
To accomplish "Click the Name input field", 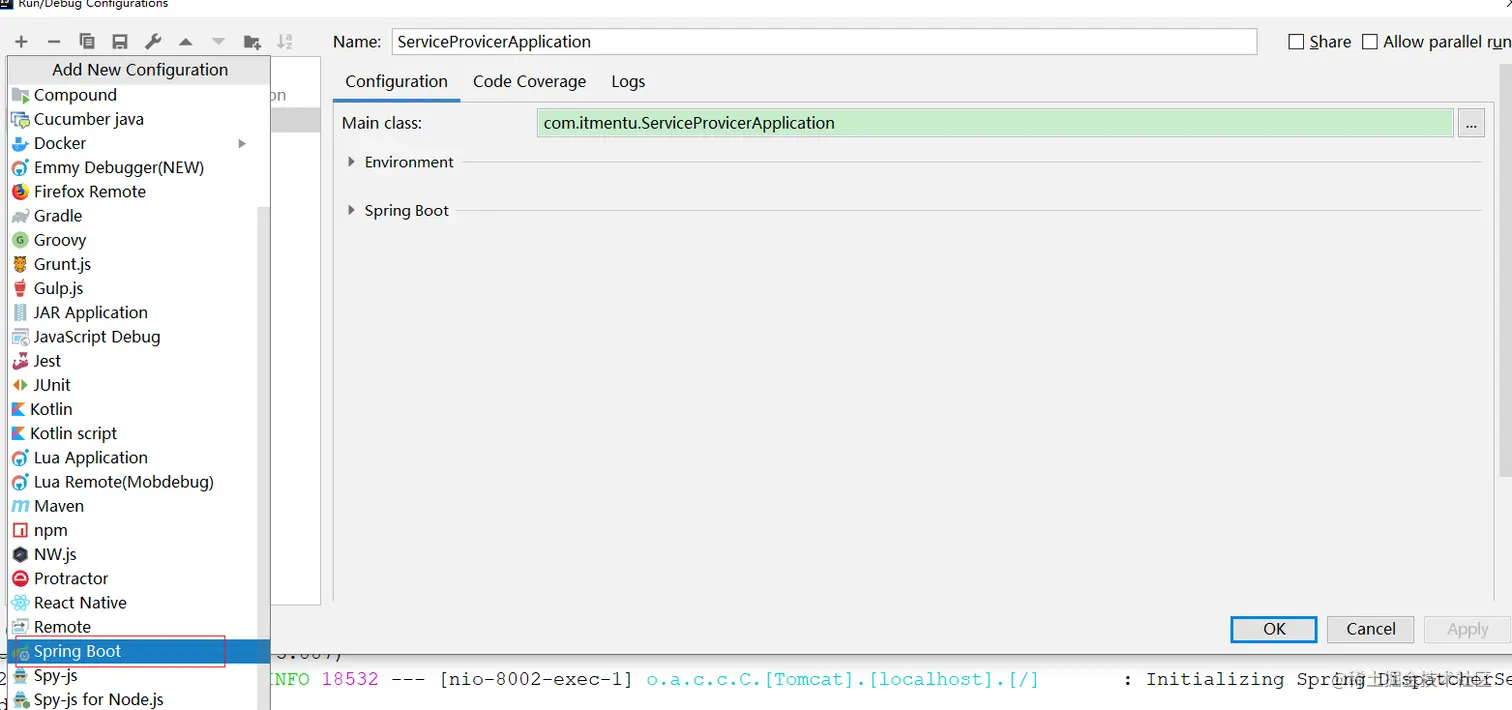I will point(824,42).
